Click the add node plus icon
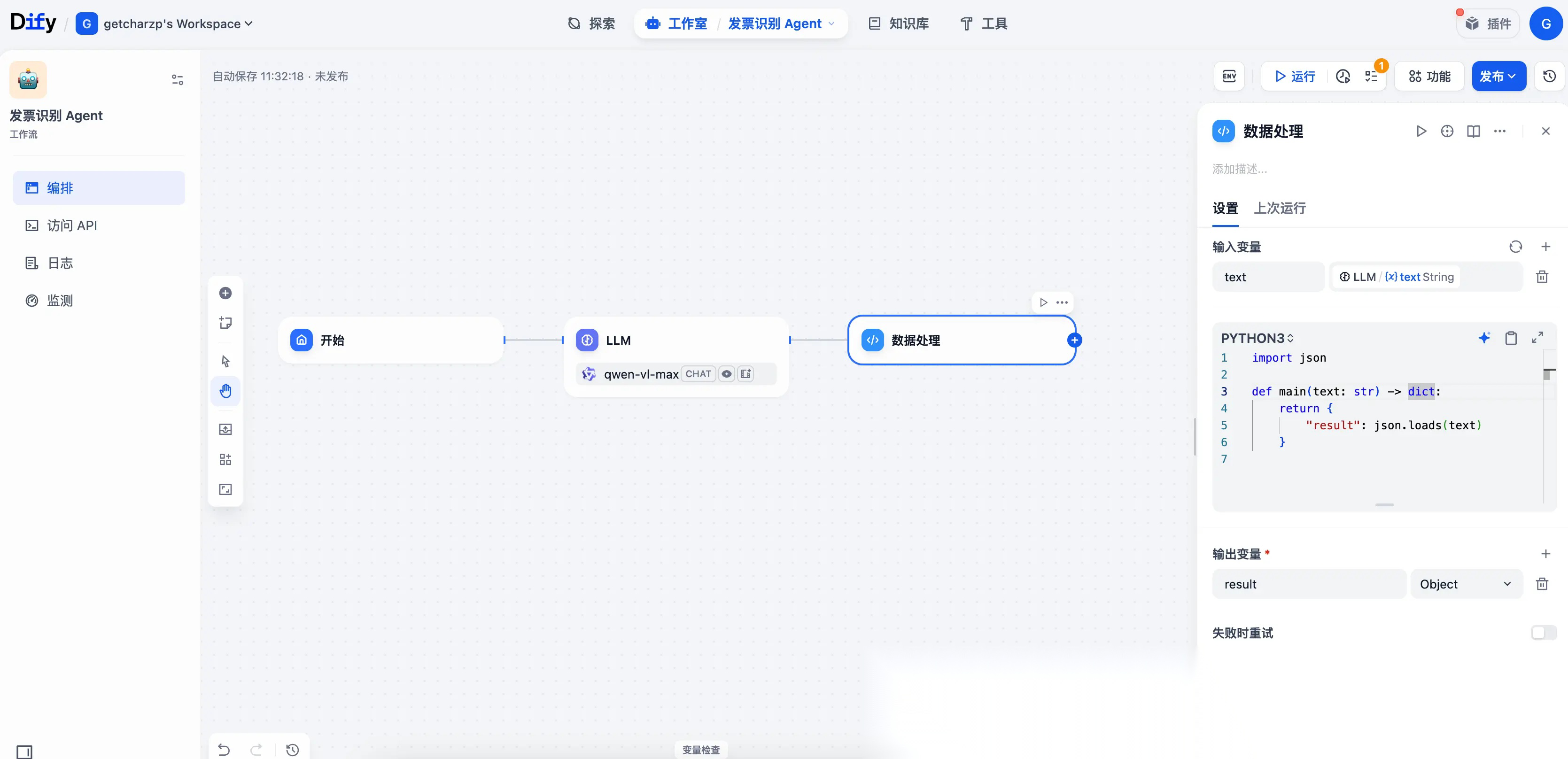The height and width of the screenshot is (759, 1568). [x=225, y=294]
